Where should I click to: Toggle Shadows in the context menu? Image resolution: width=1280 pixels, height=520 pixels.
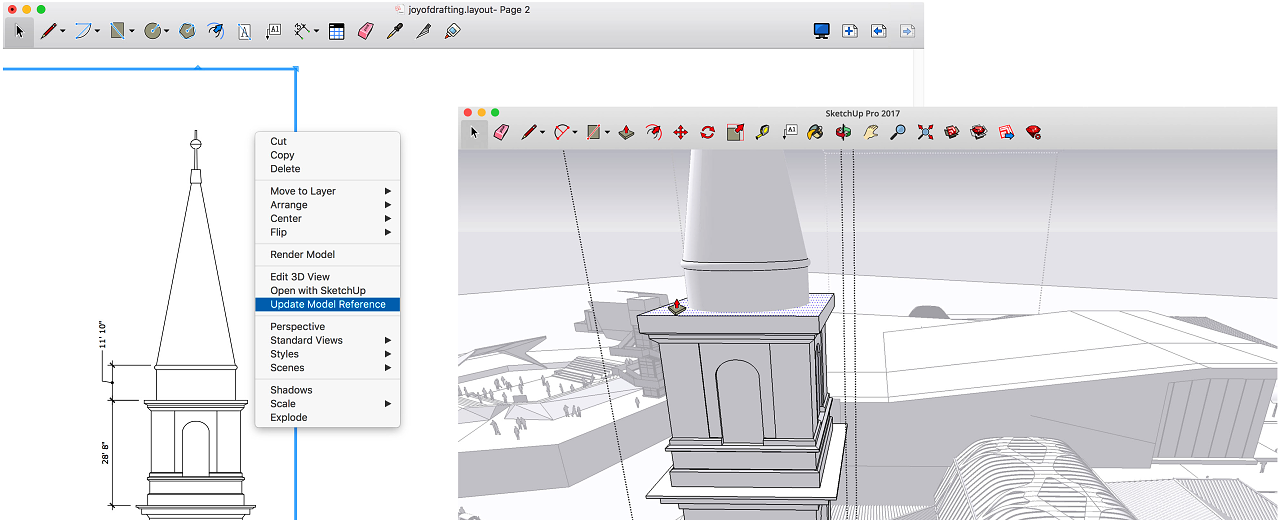click(x=291, y=390)
